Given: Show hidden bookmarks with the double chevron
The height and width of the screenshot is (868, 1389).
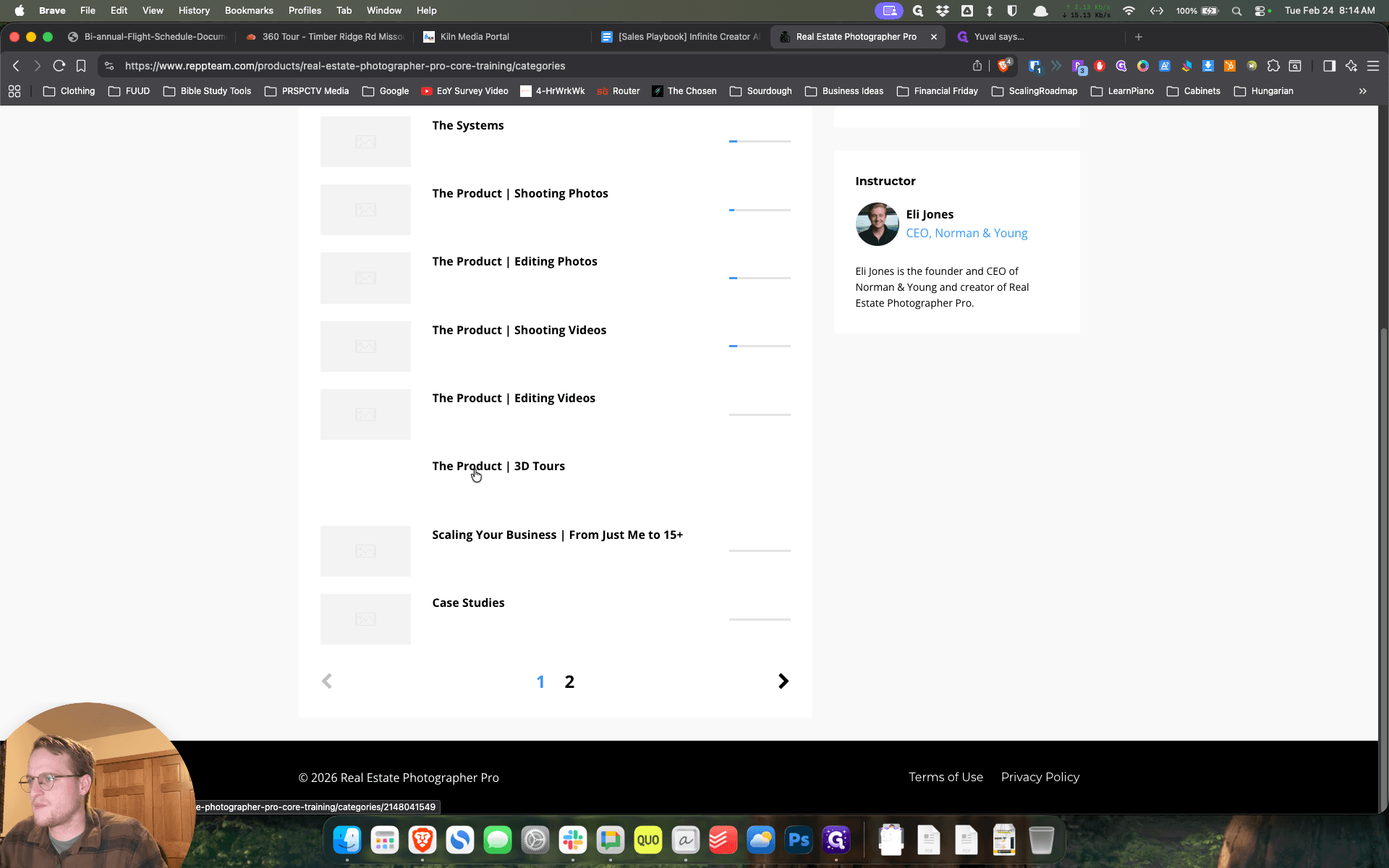Looking at the screenshot, I should point(1363,91).
